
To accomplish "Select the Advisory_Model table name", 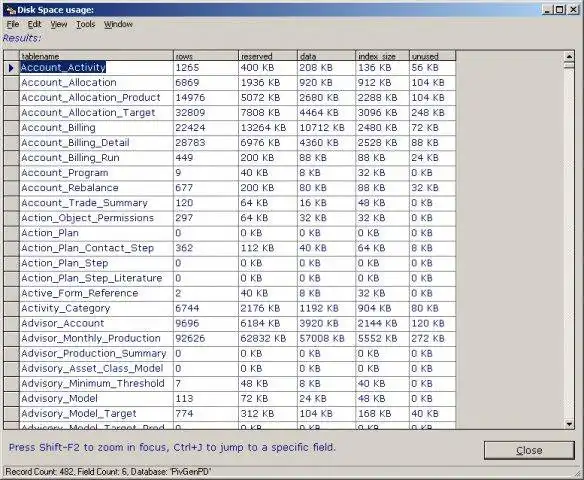I will [x=60, y=398].
